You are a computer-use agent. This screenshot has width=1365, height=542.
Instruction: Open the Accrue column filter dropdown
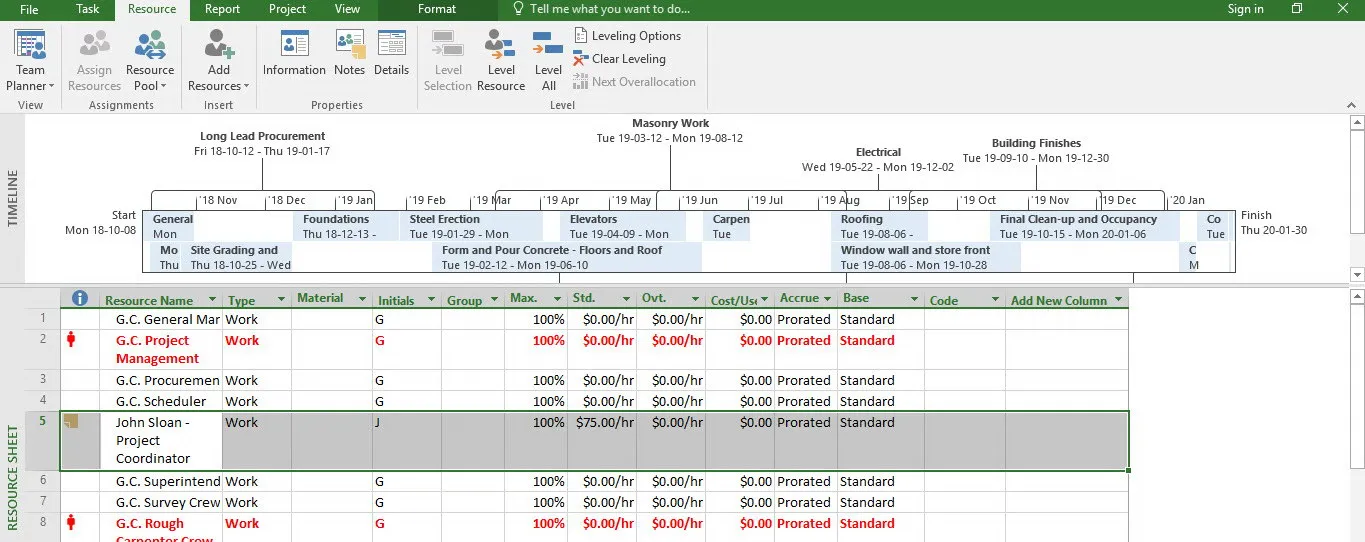(x=827, y=299)
